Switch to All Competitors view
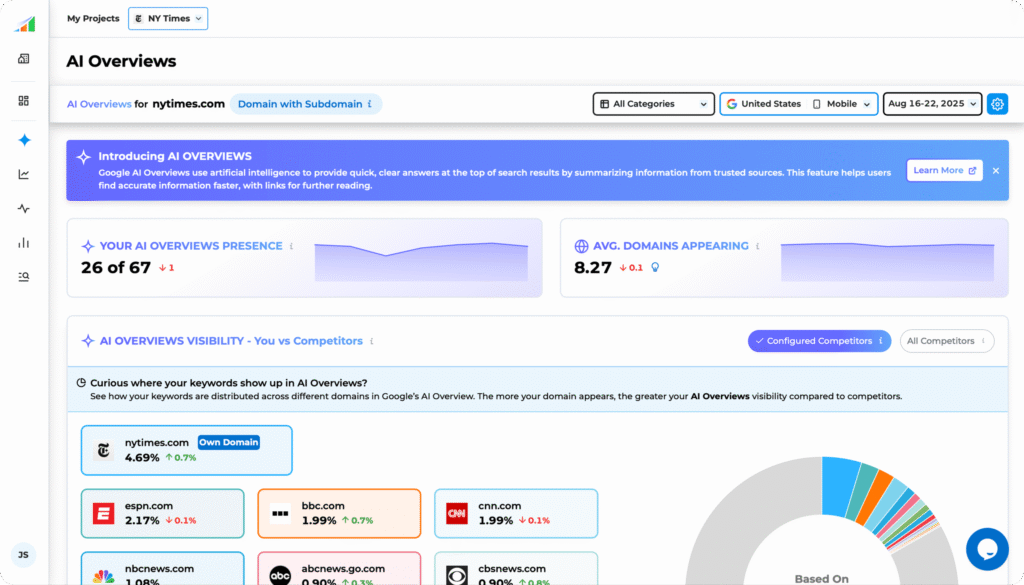The width and height of the screenshot is (1024, 585). click(946, 341)
